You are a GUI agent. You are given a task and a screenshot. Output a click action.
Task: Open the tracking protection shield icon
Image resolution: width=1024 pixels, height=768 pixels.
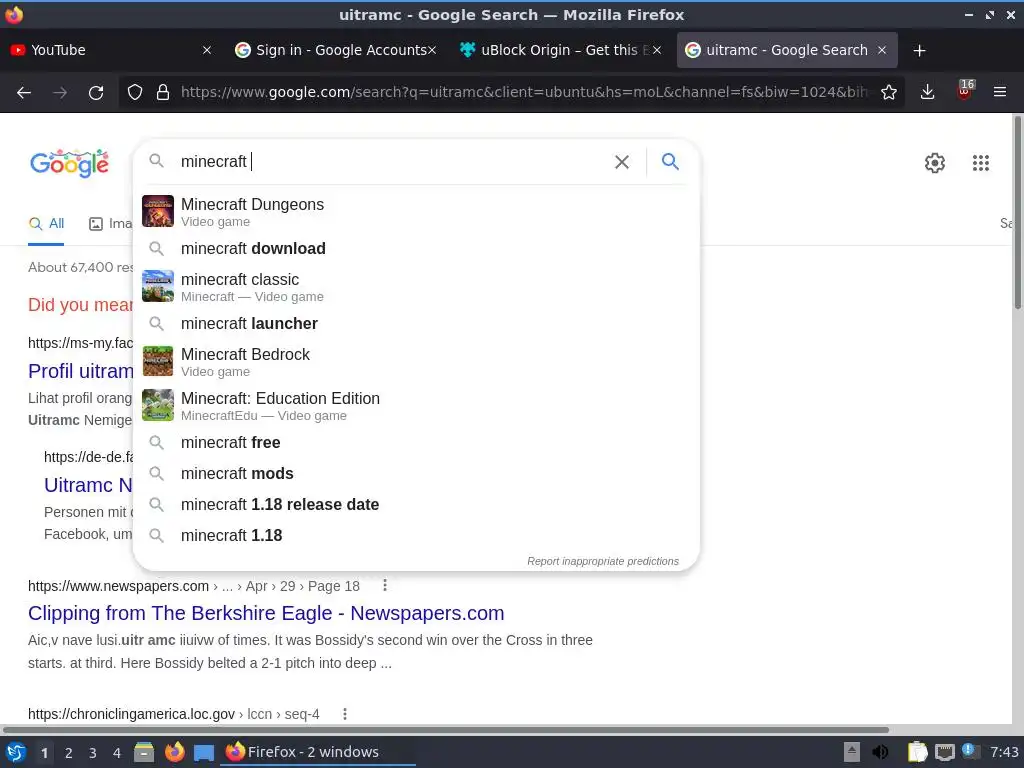(x=135, y=92)
